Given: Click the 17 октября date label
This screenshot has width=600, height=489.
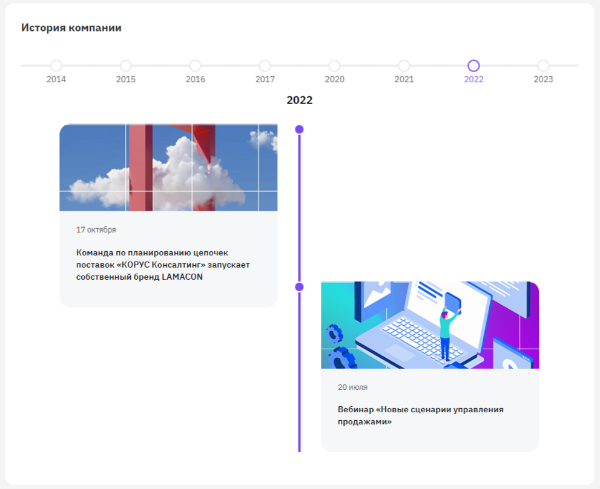Looking at the screenshot, I should pos(96,230).
